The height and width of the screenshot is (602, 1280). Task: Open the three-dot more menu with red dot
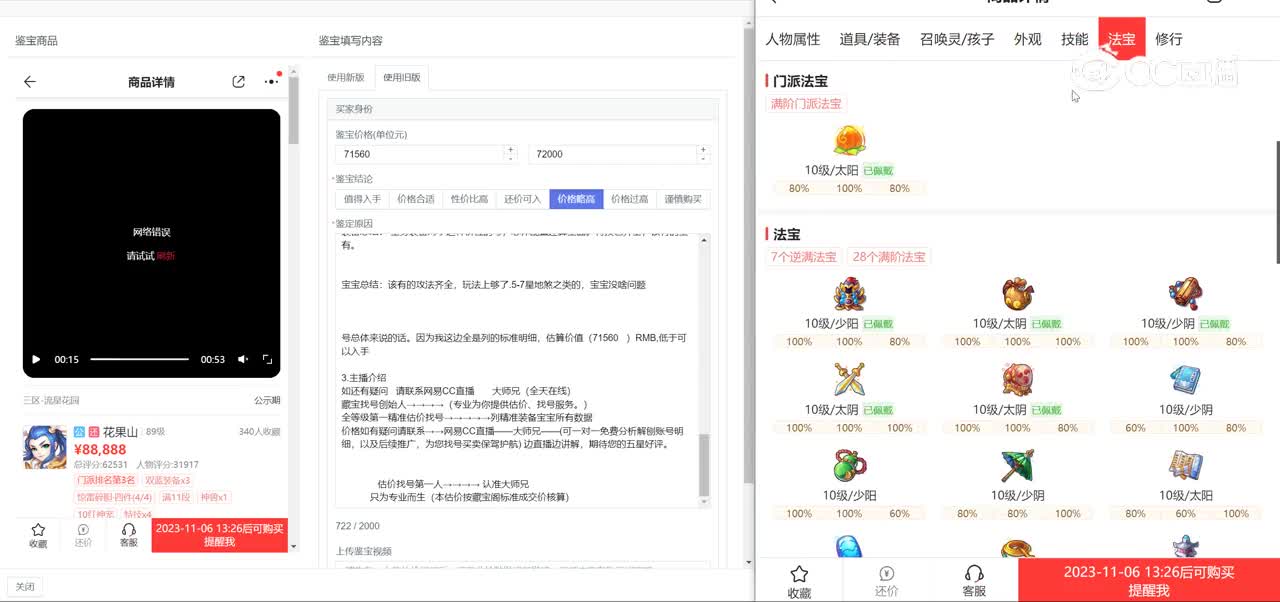click(x=272, y=81)
